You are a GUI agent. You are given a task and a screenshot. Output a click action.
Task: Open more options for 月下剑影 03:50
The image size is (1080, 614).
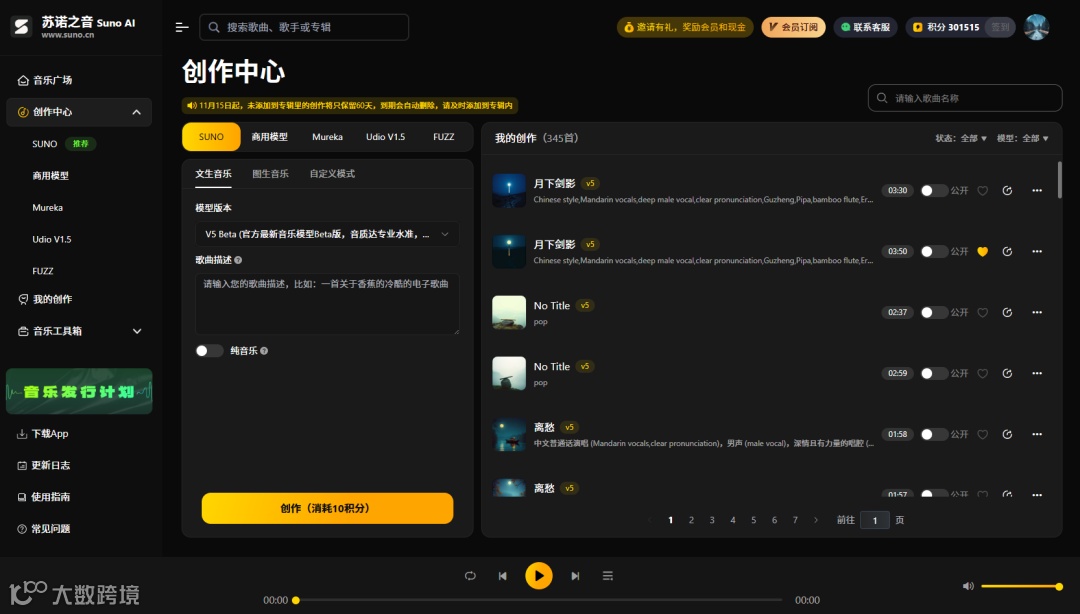click(1037, 252)
